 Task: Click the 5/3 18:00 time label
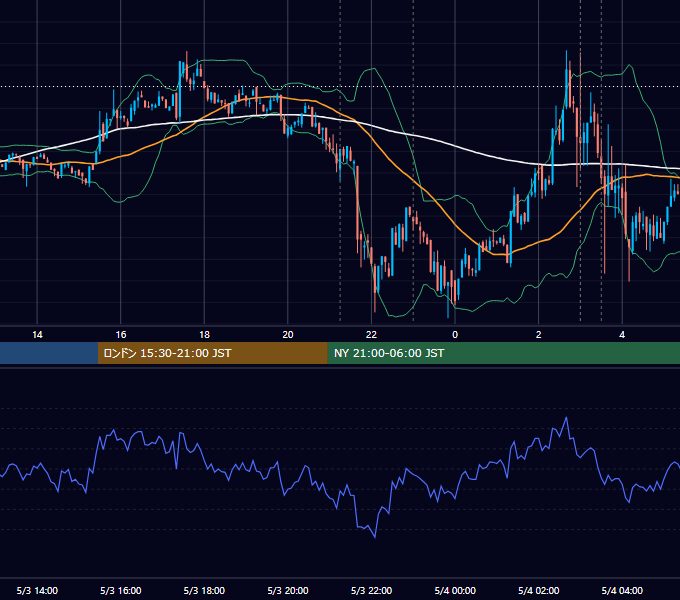(204, 590)
